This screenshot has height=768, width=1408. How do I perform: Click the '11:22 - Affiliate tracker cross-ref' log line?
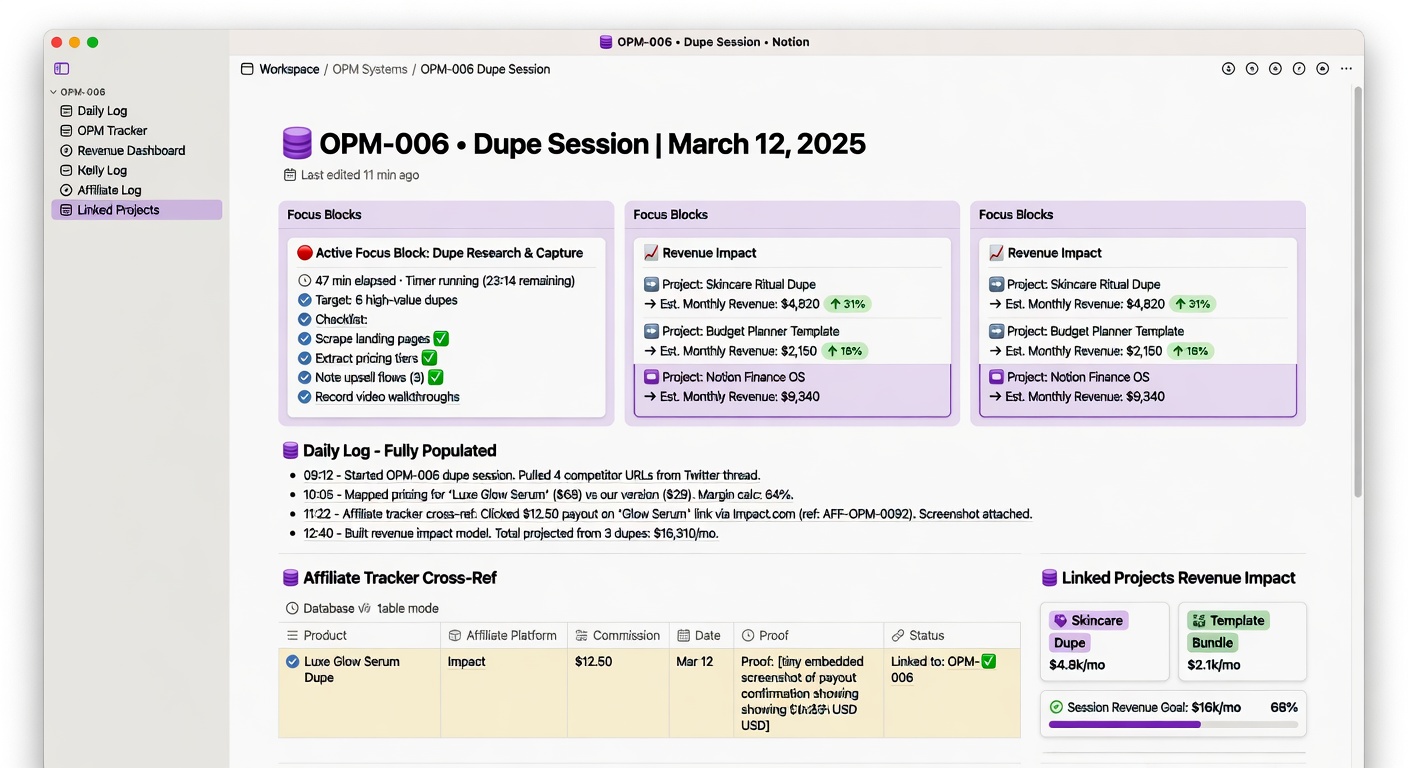click(667, 514)
